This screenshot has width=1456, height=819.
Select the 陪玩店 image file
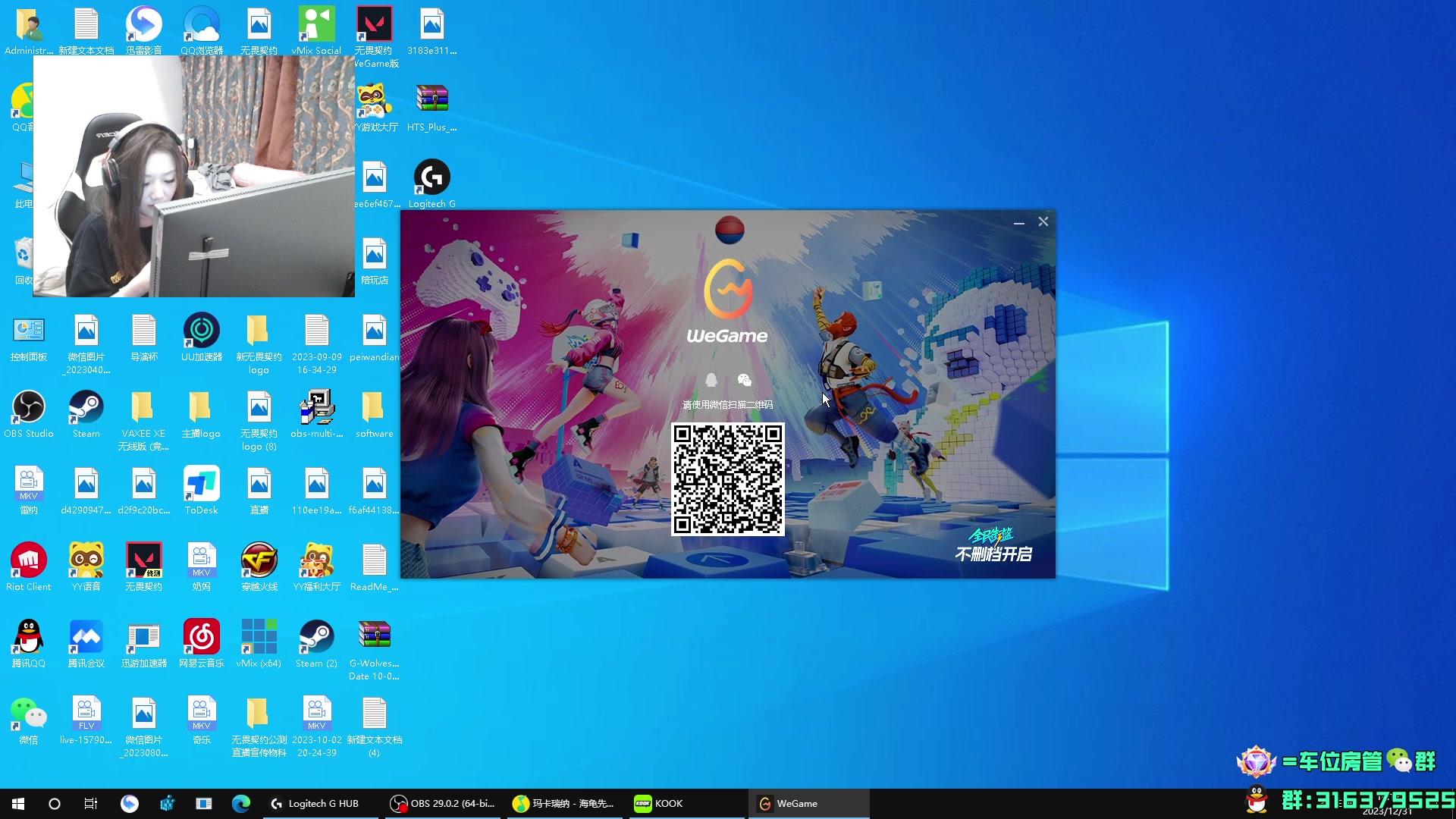[375, 261]
